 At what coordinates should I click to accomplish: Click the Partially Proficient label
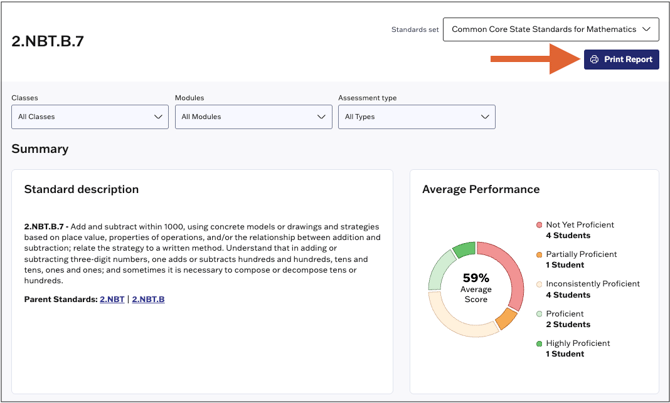point(581,254)
